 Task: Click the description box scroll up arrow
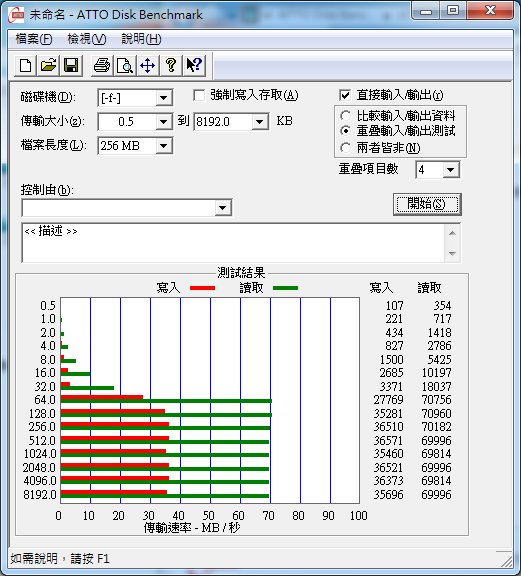click(x=452, y=233)
